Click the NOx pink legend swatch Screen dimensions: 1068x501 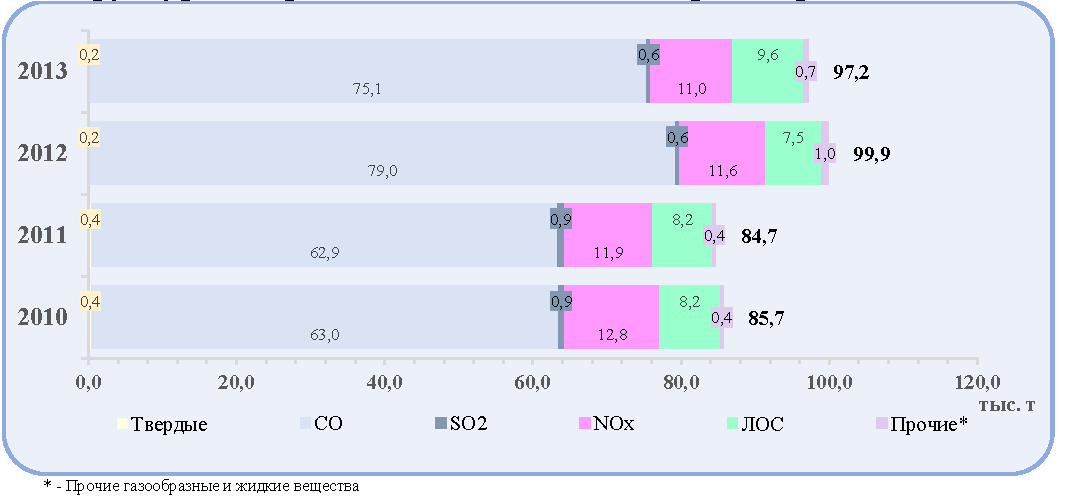584,423
